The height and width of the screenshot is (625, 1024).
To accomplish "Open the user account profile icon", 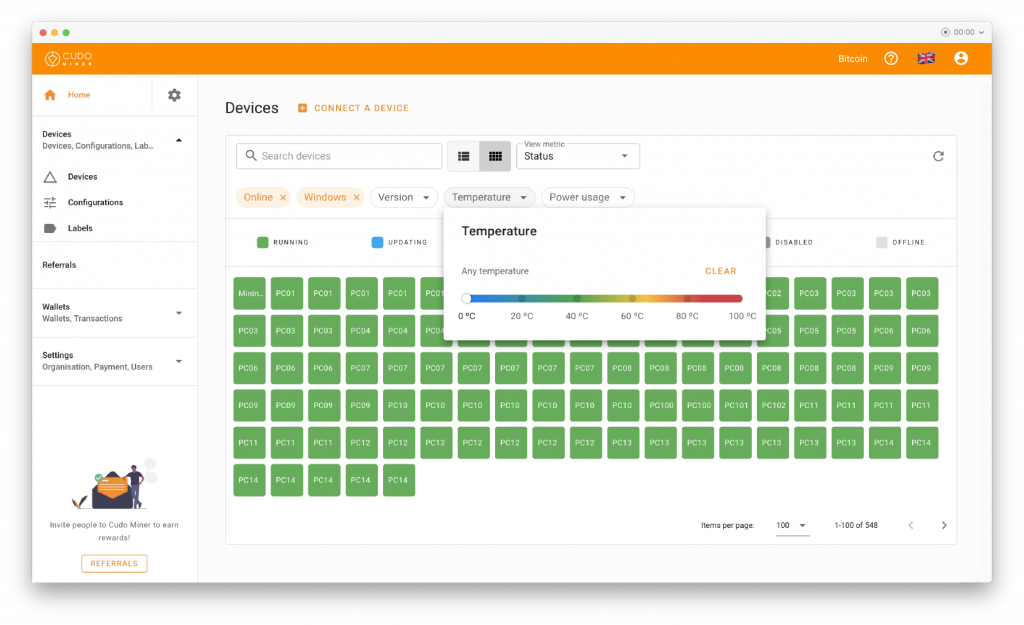I will tap(961, 59).
